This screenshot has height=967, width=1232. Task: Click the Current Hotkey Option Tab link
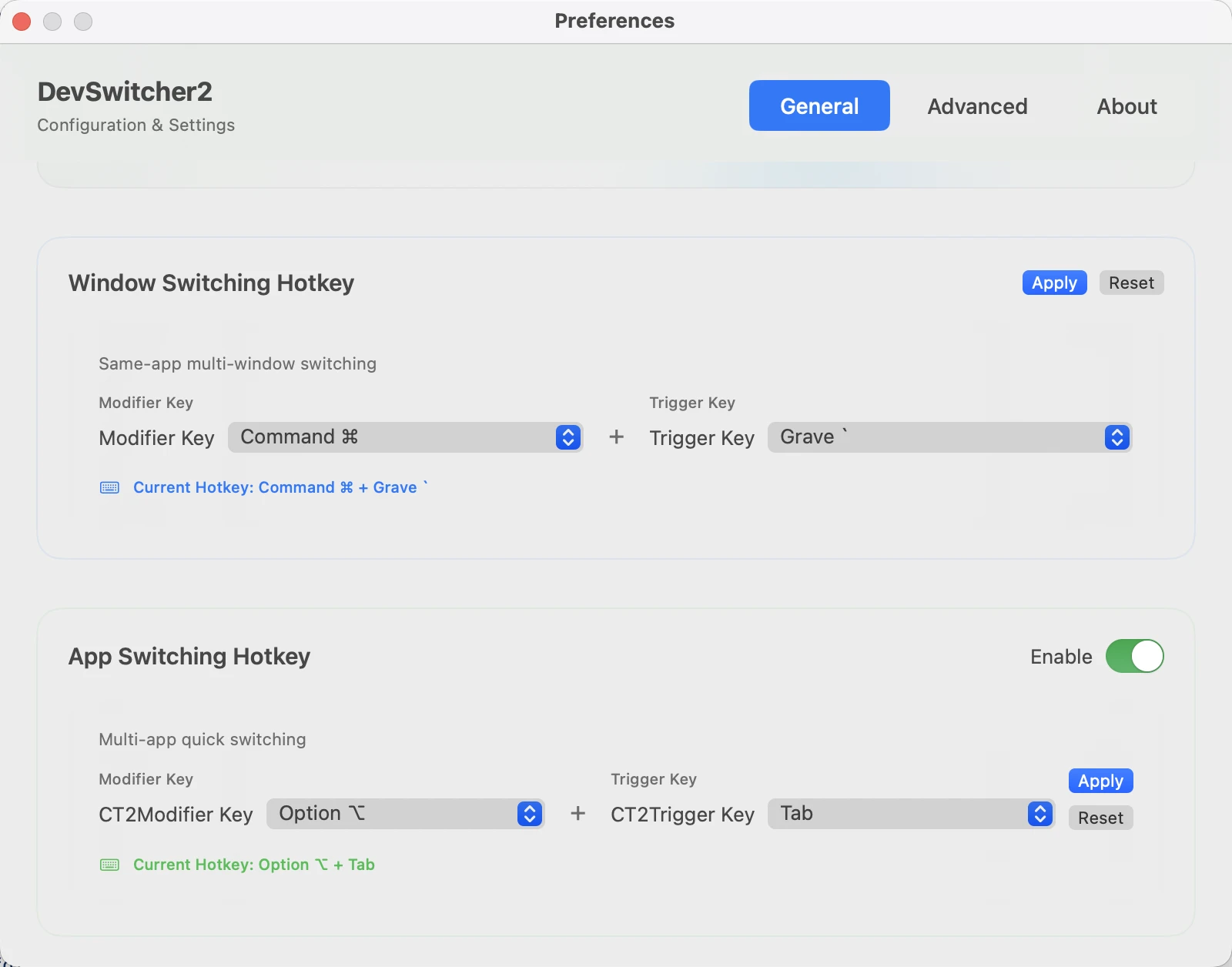[253, 864]
